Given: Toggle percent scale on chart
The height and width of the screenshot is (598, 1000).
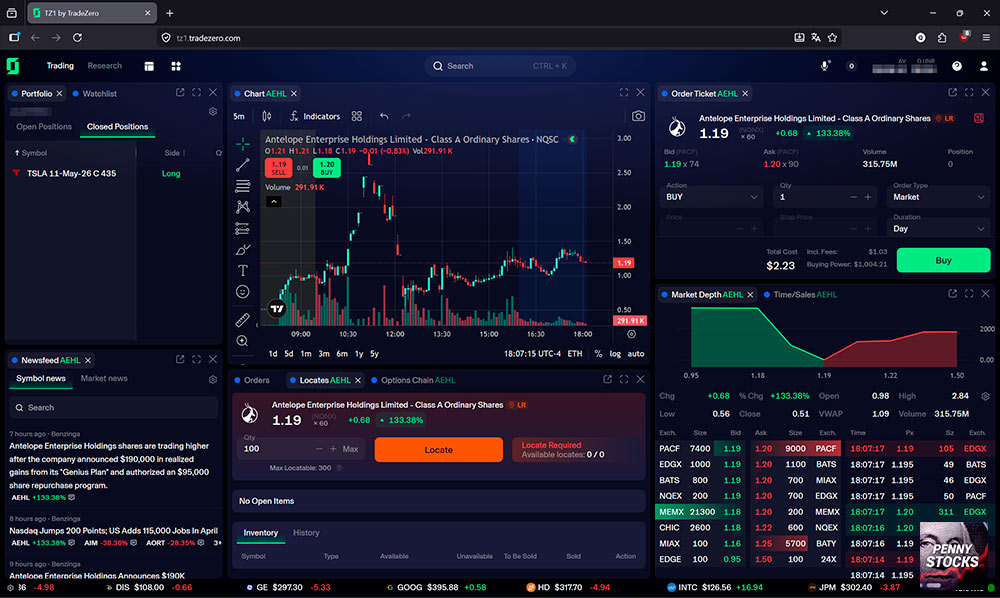Looking at the screenshot, I should coord(598,354).
